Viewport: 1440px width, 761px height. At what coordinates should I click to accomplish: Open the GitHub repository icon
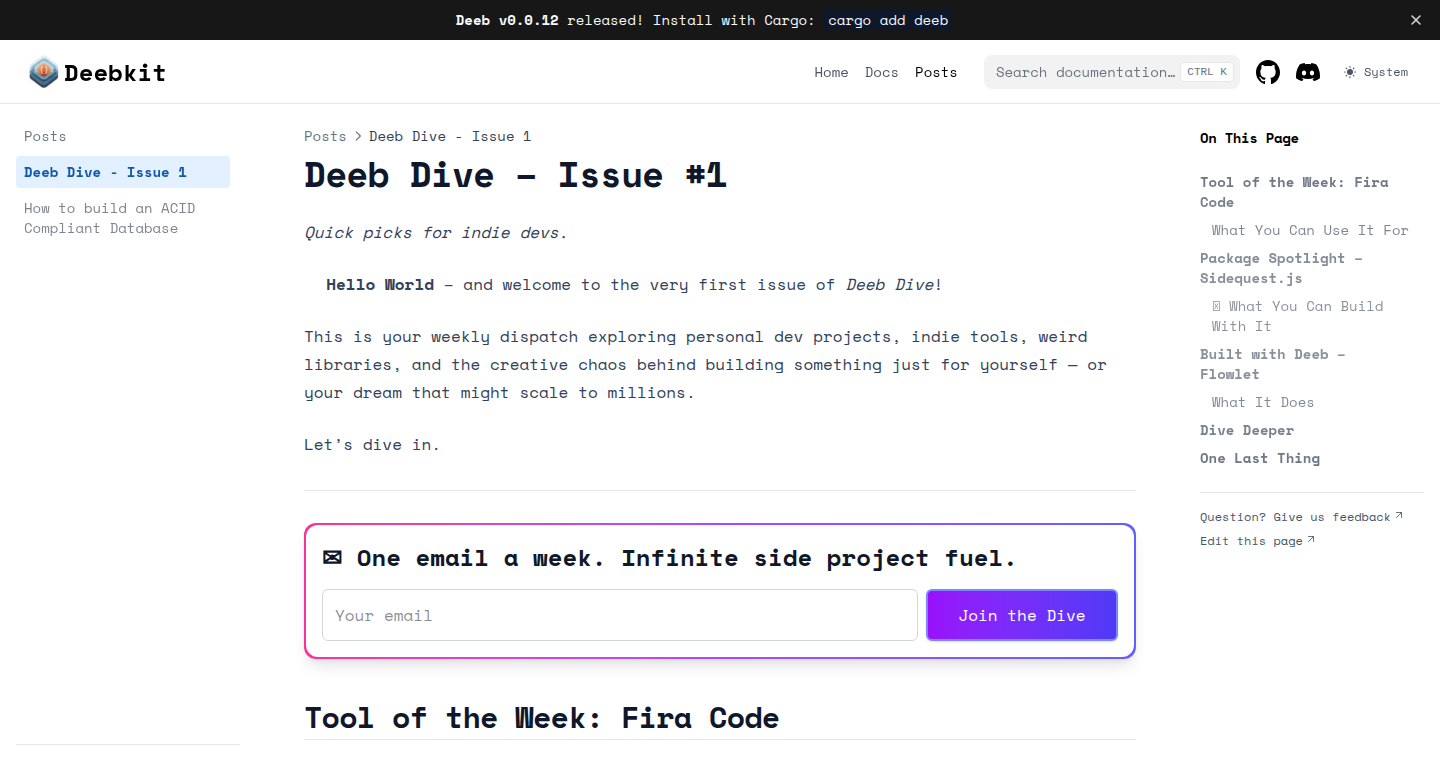pos(1268,72)
